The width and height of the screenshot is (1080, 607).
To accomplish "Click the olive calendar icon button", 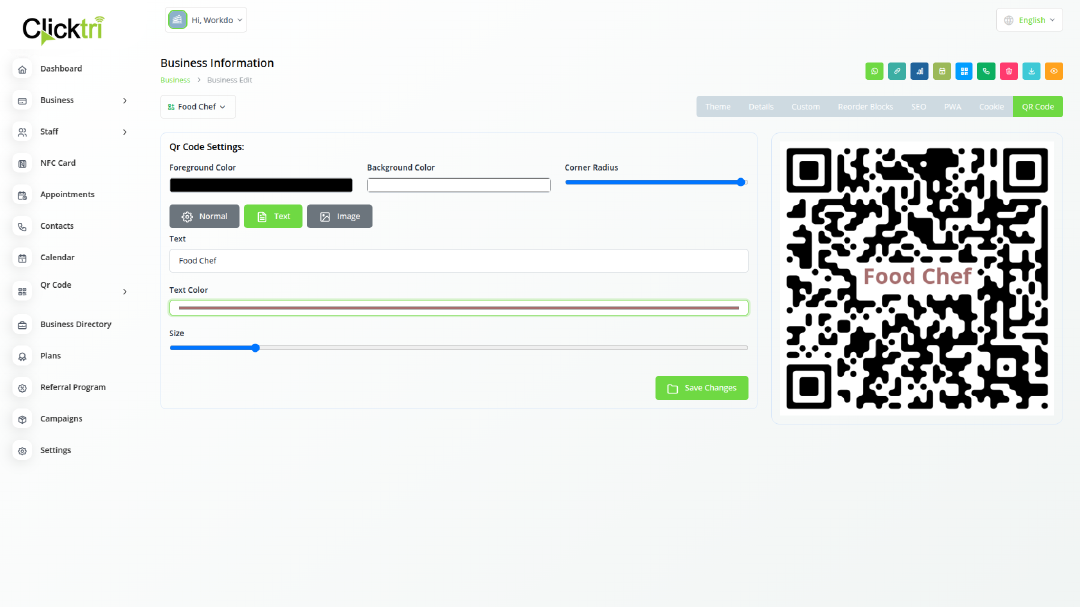I will pyautogui.click(x=942, y=71).
